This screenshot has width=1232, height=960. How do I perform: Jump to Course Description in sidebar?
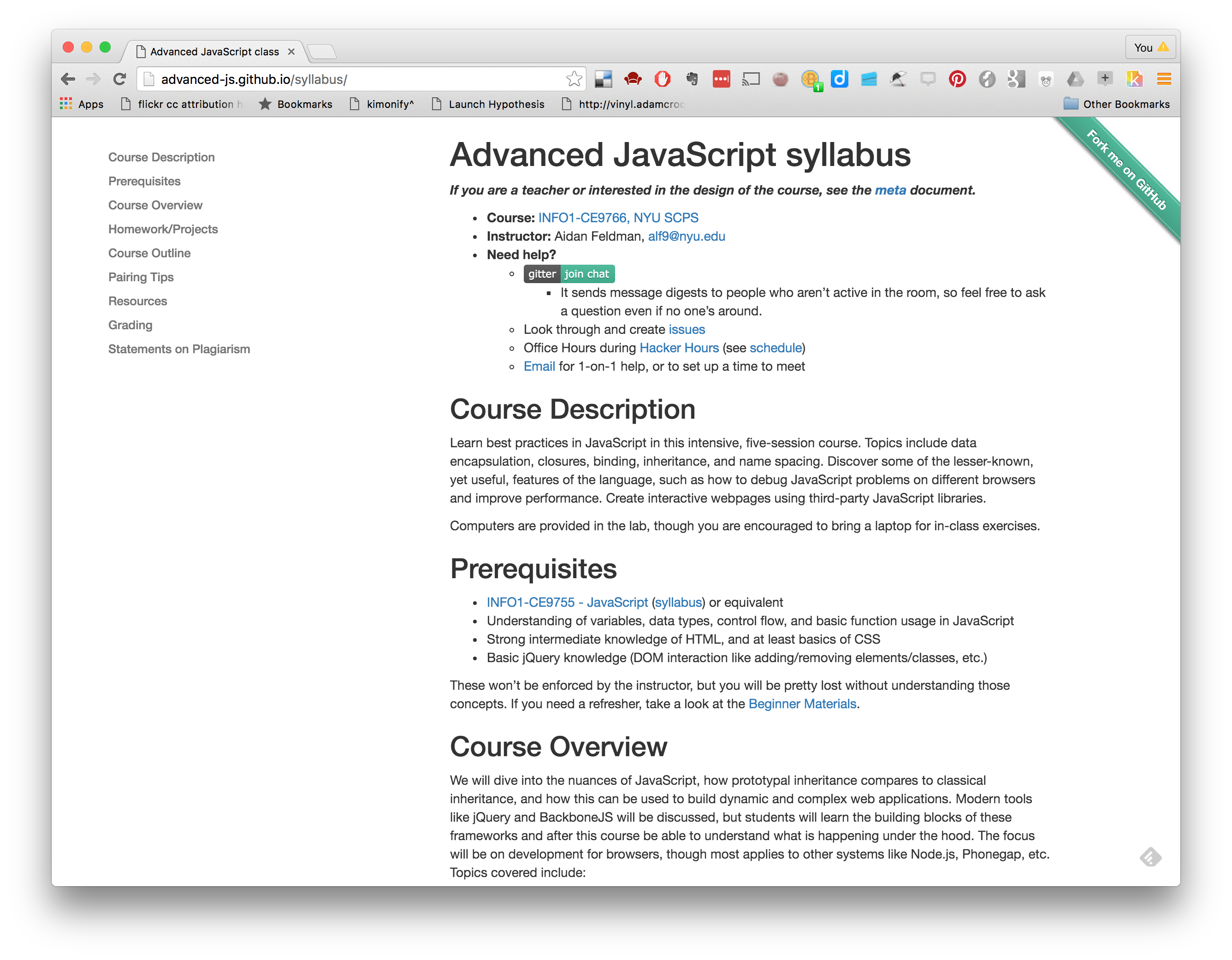click(161, 157)
